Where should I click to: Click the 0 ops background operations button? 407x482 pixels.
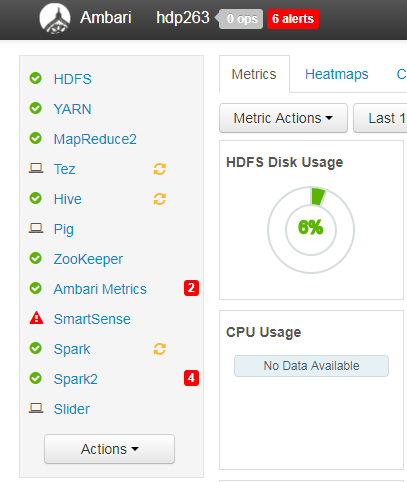pos(242,19)
